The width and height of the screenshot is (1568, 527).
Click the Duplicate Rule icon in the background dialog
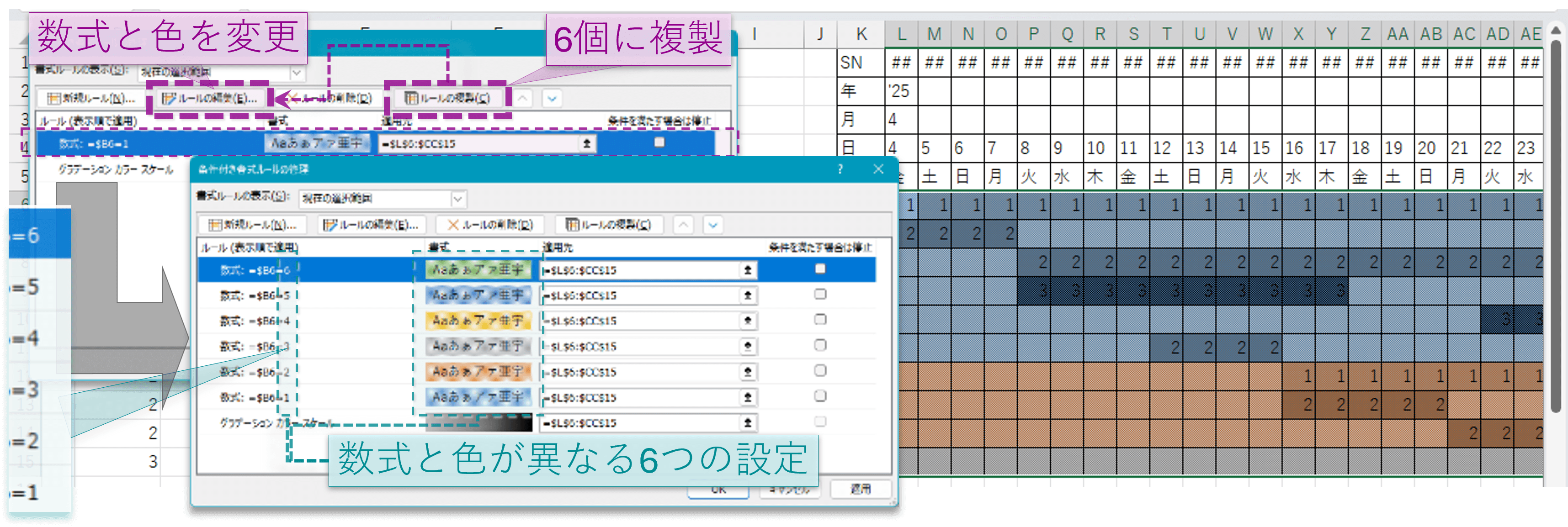point(410,98)
